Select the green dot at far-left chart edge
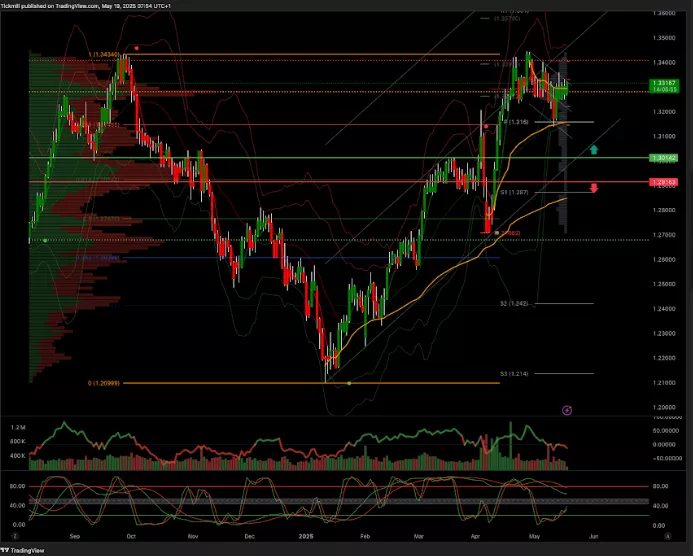 click(x=44, y=240)
